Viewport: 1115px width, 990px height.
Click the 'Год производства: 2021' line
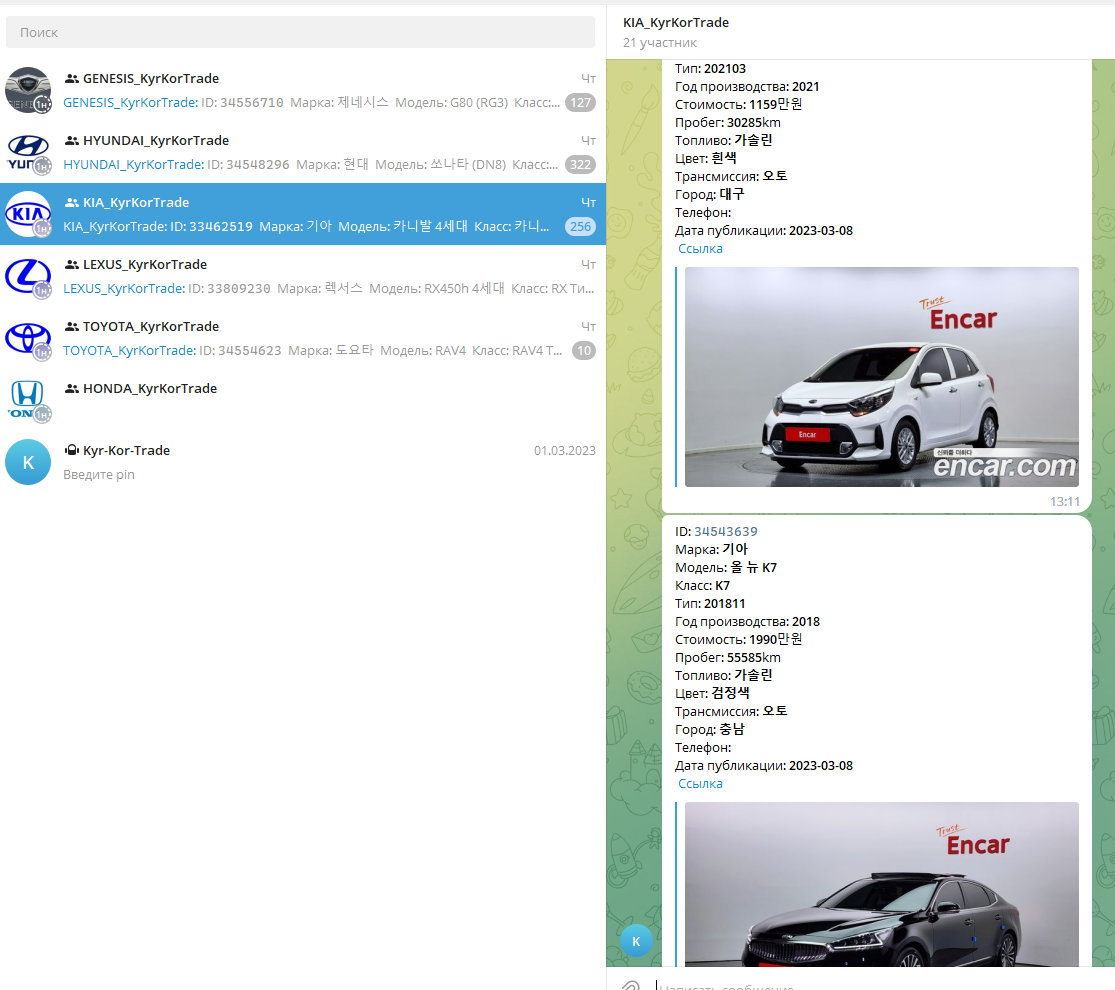tap(747, 87)
